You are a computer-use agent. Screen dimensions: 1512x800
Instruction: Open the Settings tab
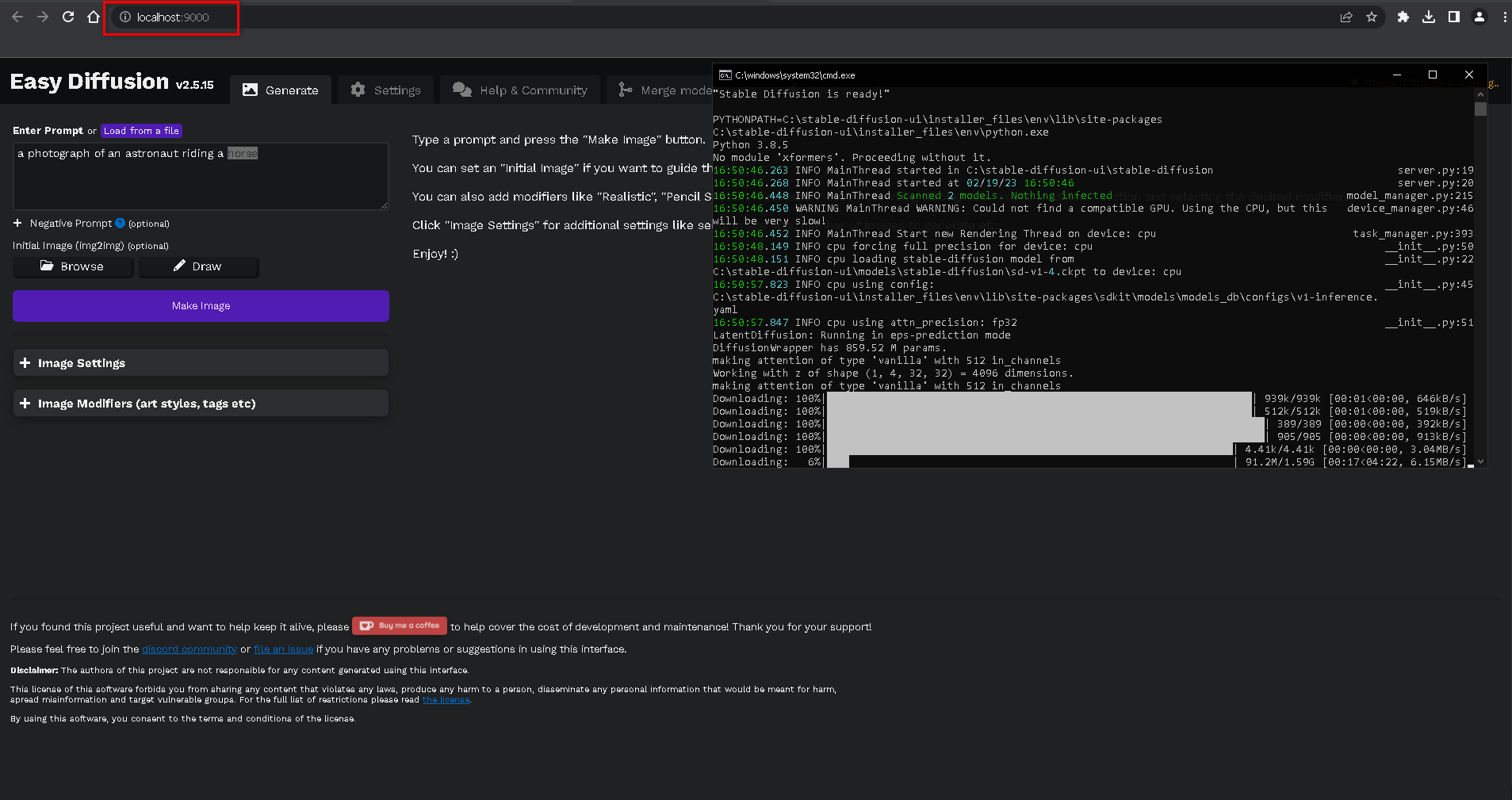tap(386, 90)
